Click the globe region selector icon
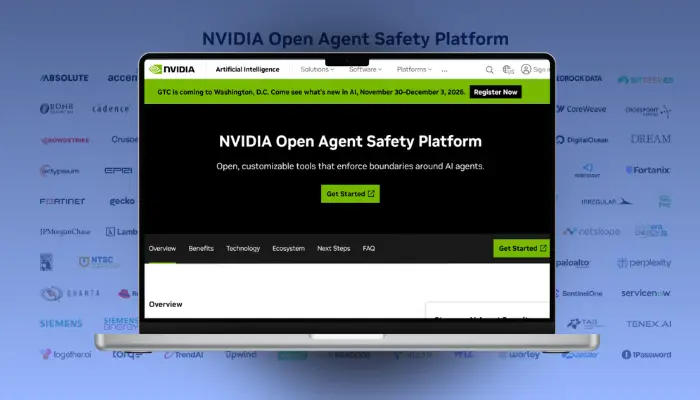 tap(508, 70)
